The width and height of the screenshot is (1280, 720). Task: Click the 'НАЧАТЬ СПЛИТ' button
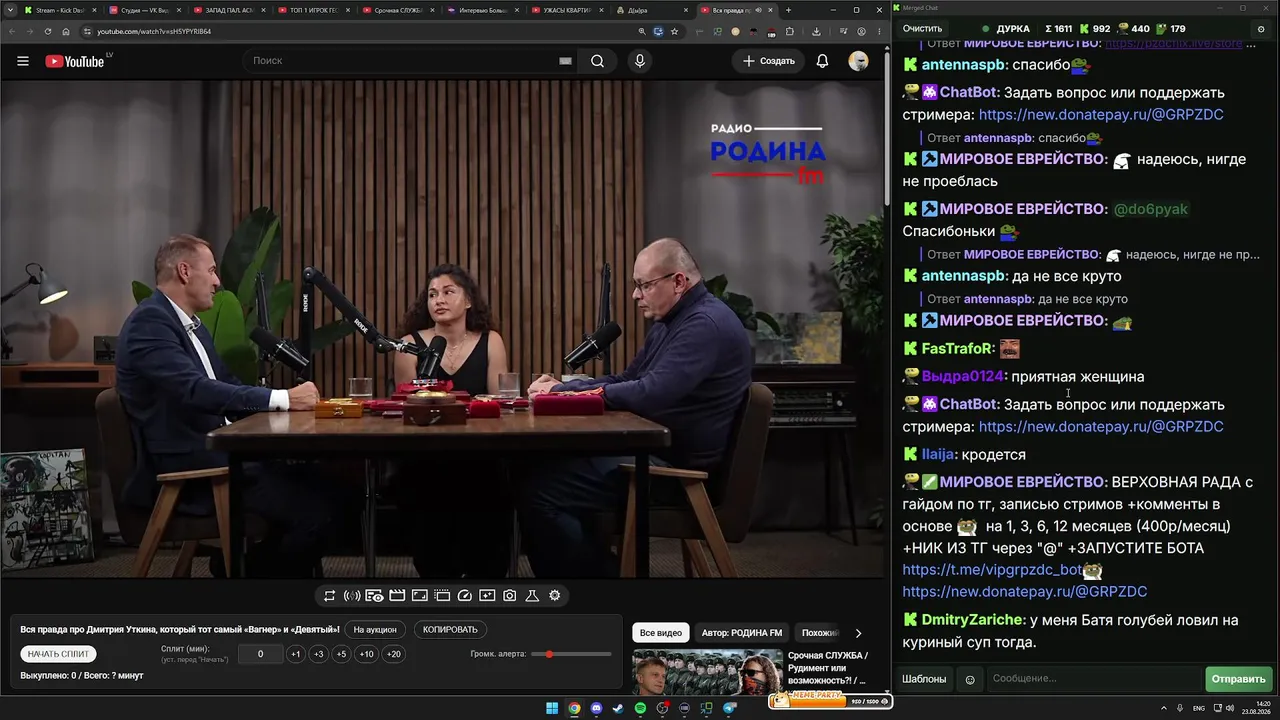pyautogui.click(x=59, y=654)
